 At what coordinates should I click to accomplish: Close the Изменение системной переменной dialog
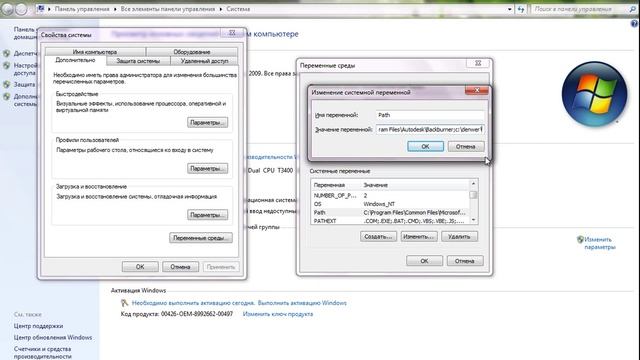[477, 91]
